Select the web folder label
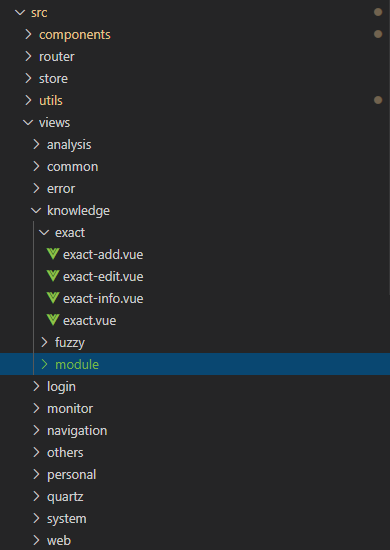390x550 pixels. point(59,540)
